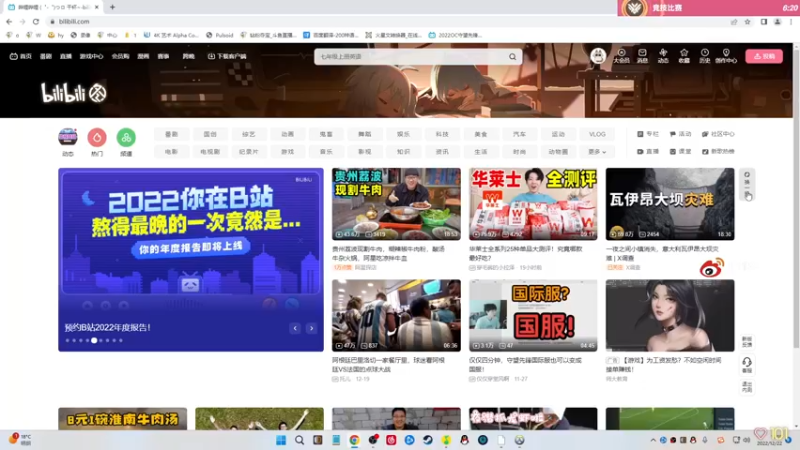800x450 pixels.
Task: Open the 动态 feed icon in header
Action: tap(663, 56)
